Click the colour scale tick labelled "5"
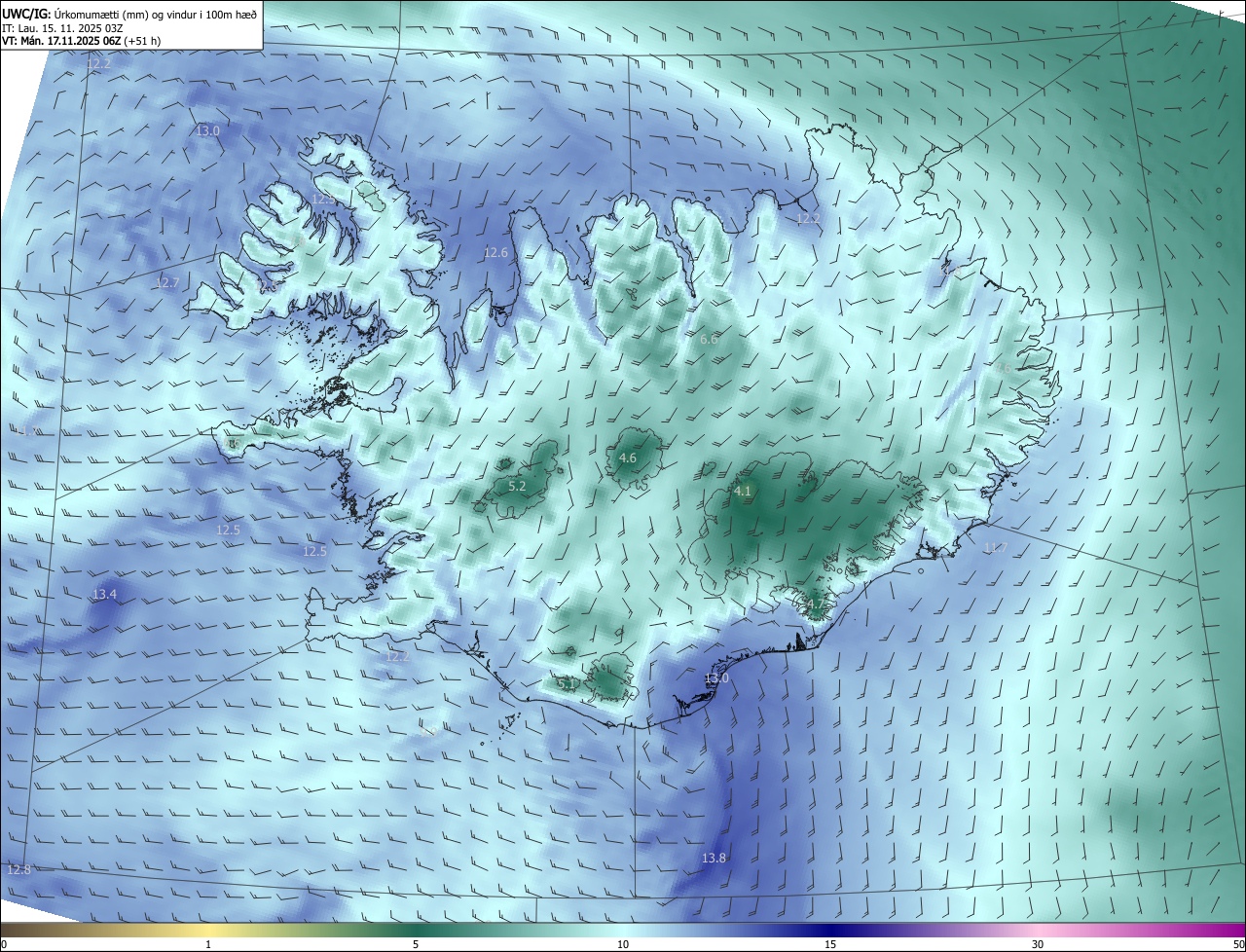Image resolution: width=1246 pixels, height=952 pixels. pyautogui.click(x=416, y=944)
